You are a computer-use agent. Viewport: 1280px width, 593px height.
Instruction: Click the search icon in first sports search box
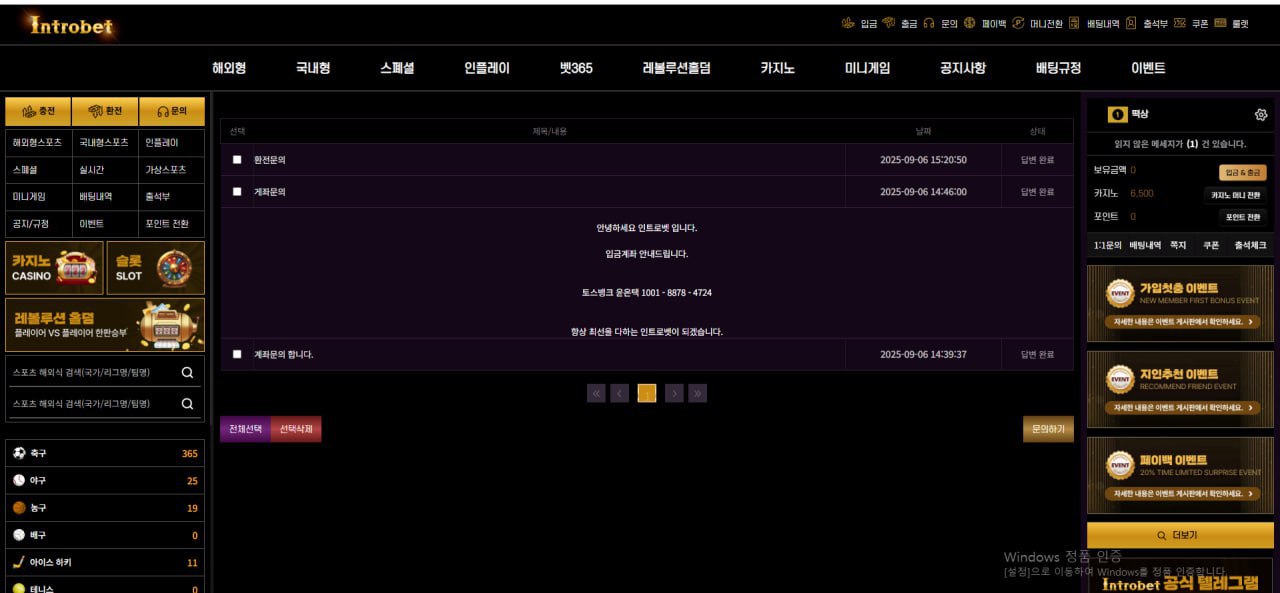click(x=187, y=373)
